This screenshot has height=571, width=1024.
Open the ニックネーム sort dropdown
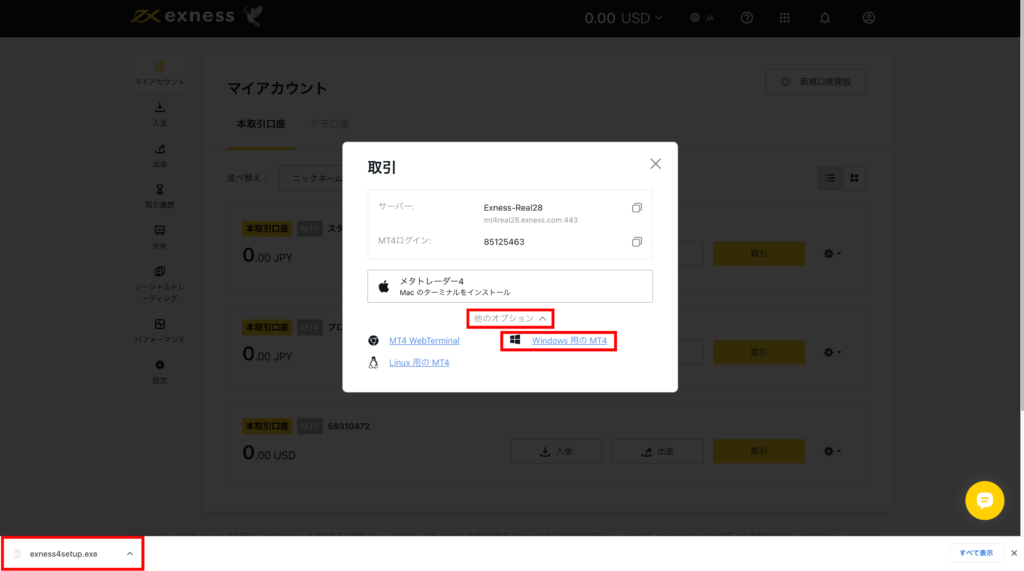(313, 178)
